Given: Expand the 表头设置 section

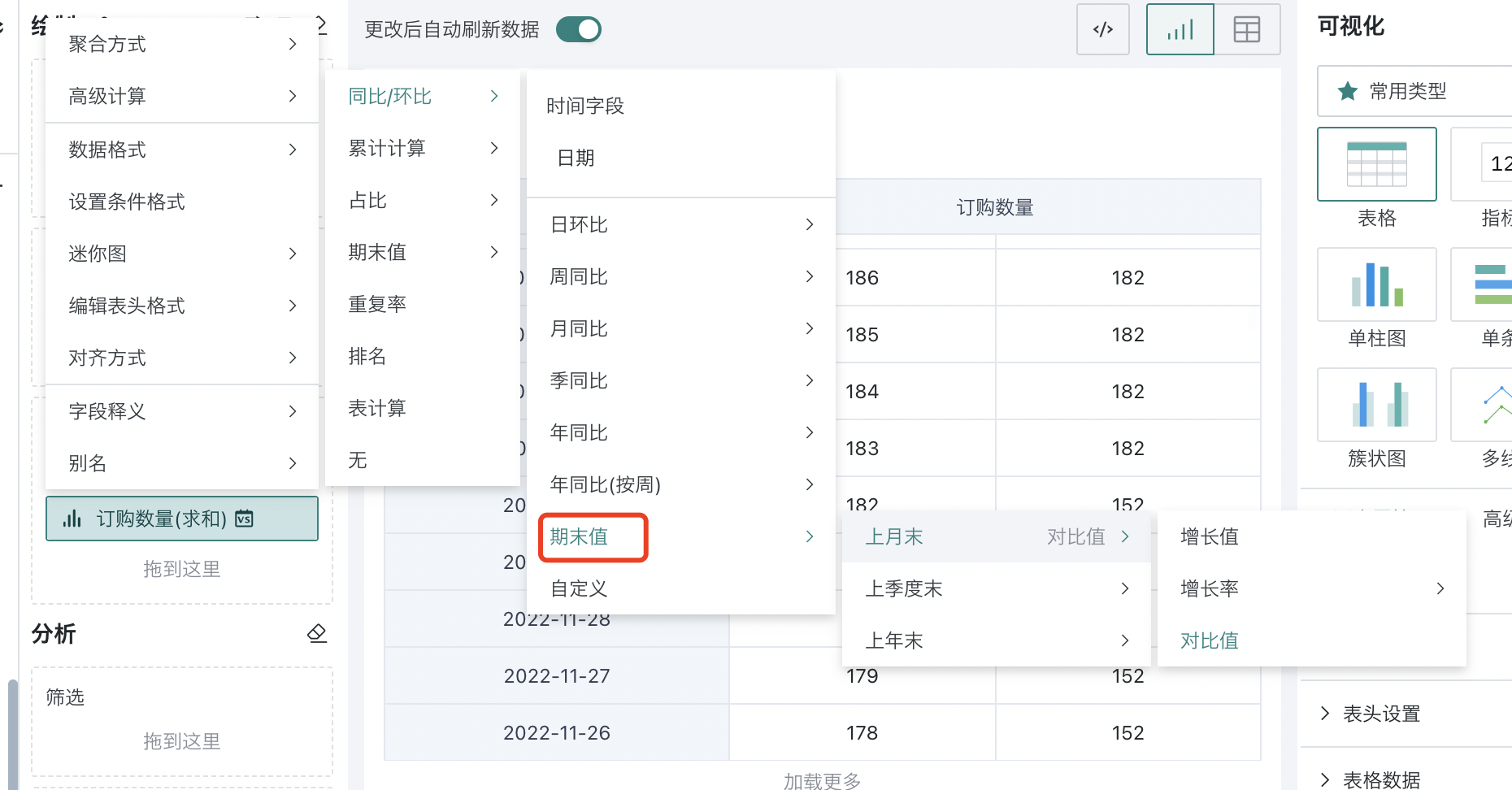Looking at the screenshot, I should [1380, 714].
